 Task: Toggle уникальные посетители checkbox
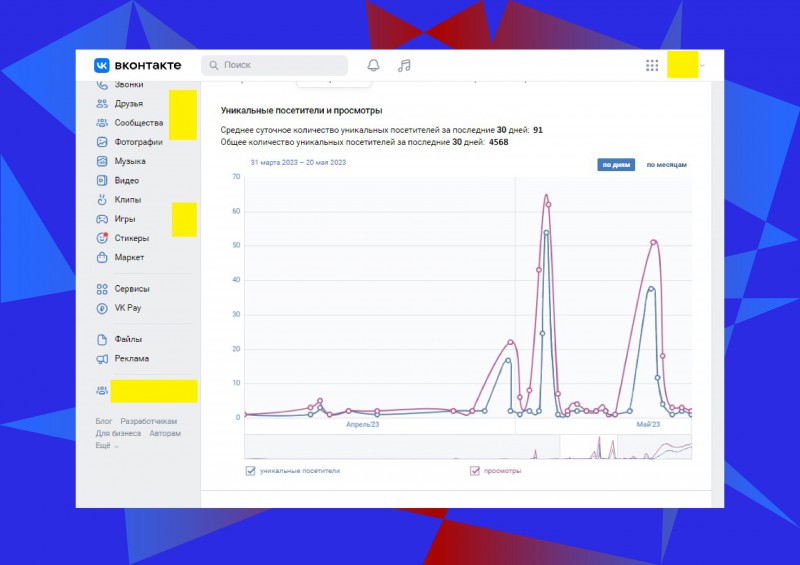pyautogui.click(x=251, y=471)
